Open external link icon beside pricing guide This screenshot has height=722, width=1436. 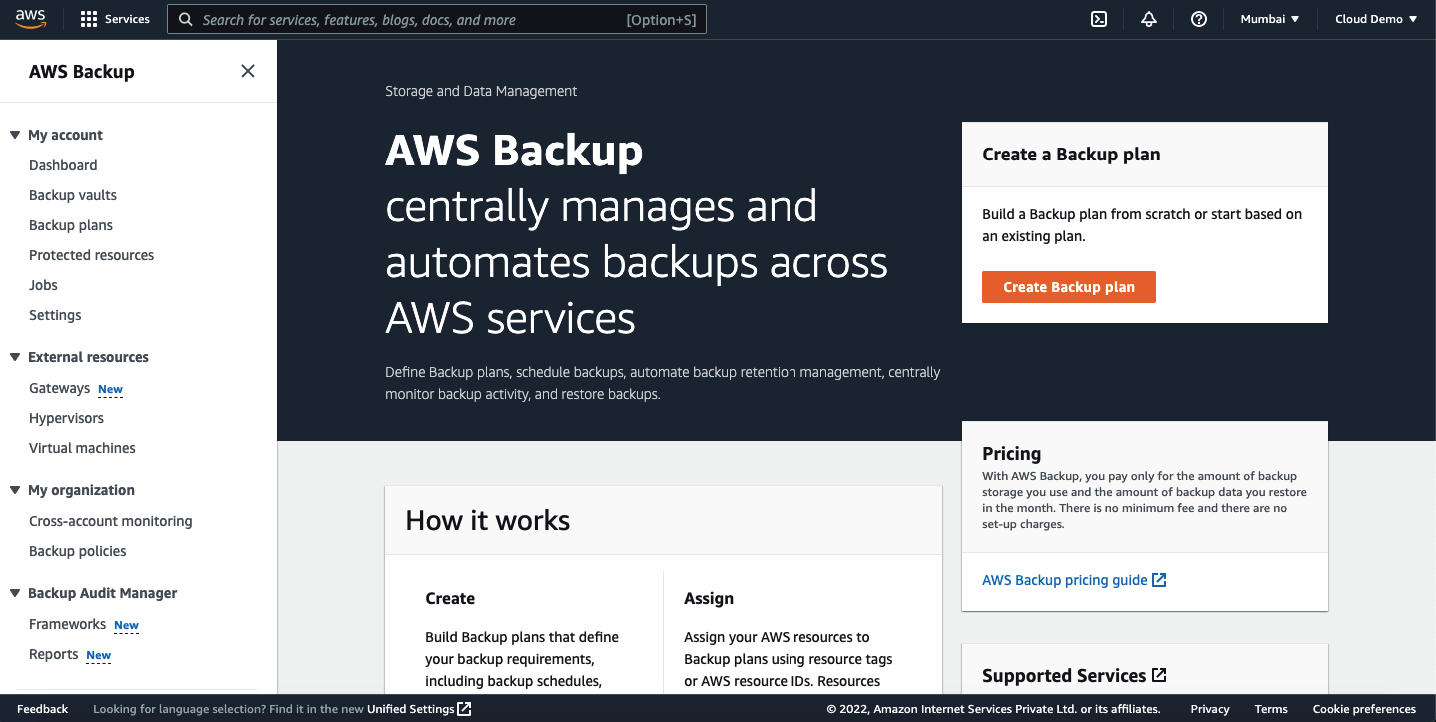pyautogui.click(x=1159, y=580)
